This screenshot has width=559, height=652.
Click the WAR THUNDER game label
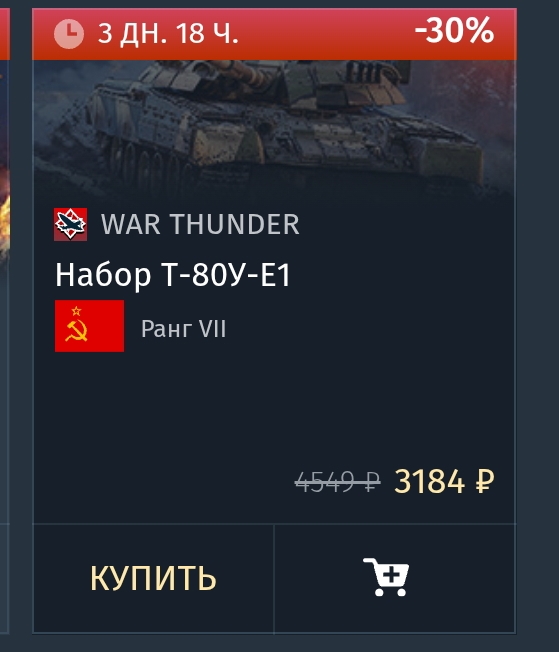pyautogui.click(x=200, y=225)
